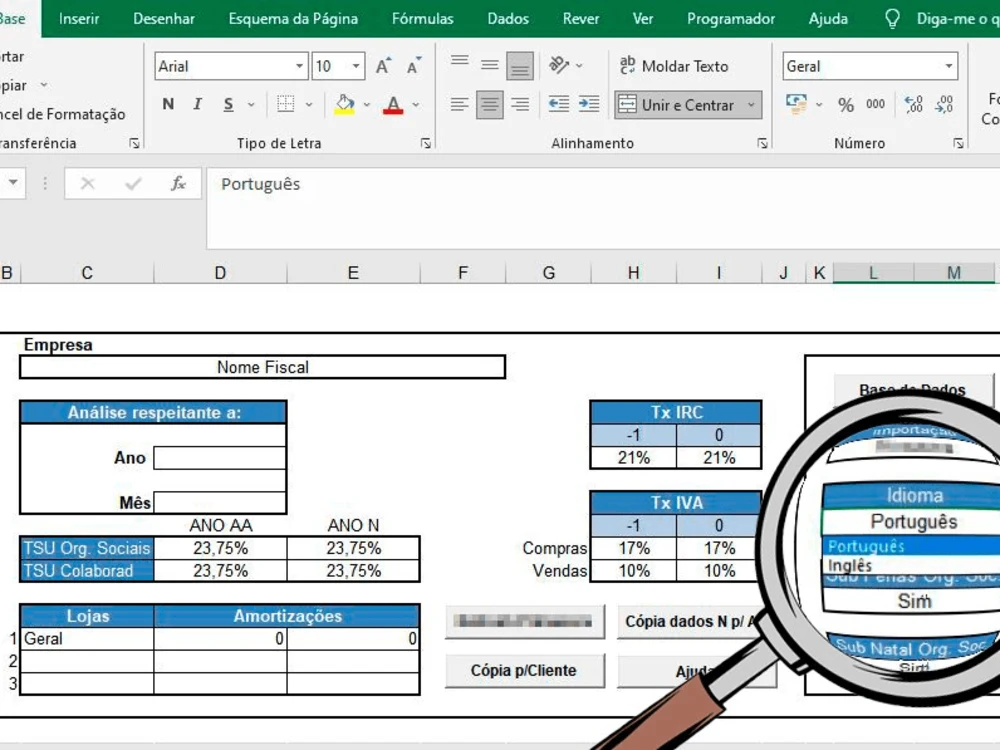Apply italic with the I button

click(198, 104)
